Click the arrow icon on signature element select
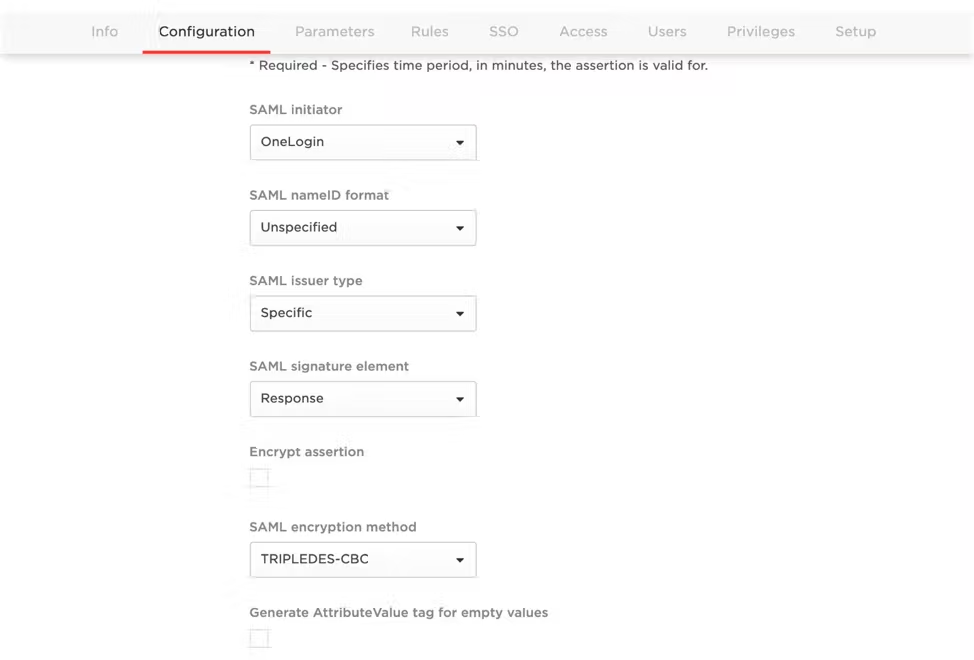This screenshot has width=974, height=660. tap(460, 399)
